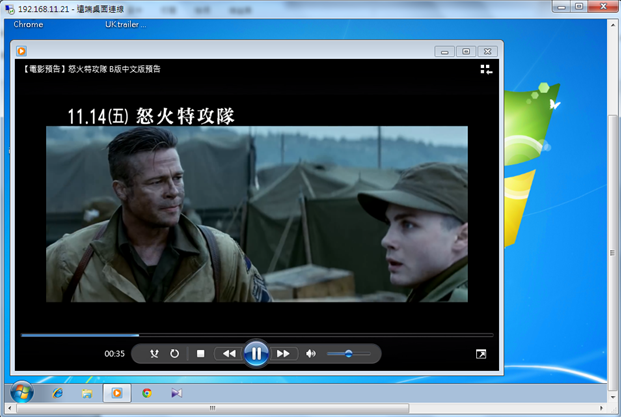Stop the video with the square button
The width and height of the screenshot is (621, 417).
coord(200,353)
